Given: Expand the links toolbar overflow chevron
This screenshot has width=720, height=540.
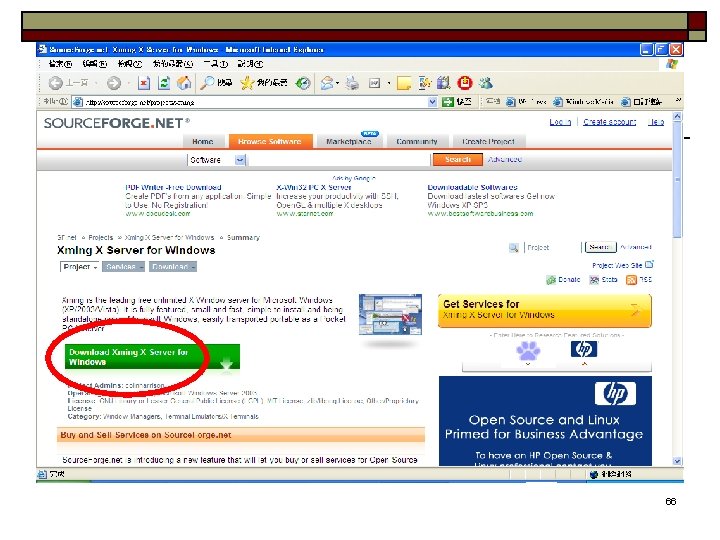Looking at the screenshot, I should [678, 100].
